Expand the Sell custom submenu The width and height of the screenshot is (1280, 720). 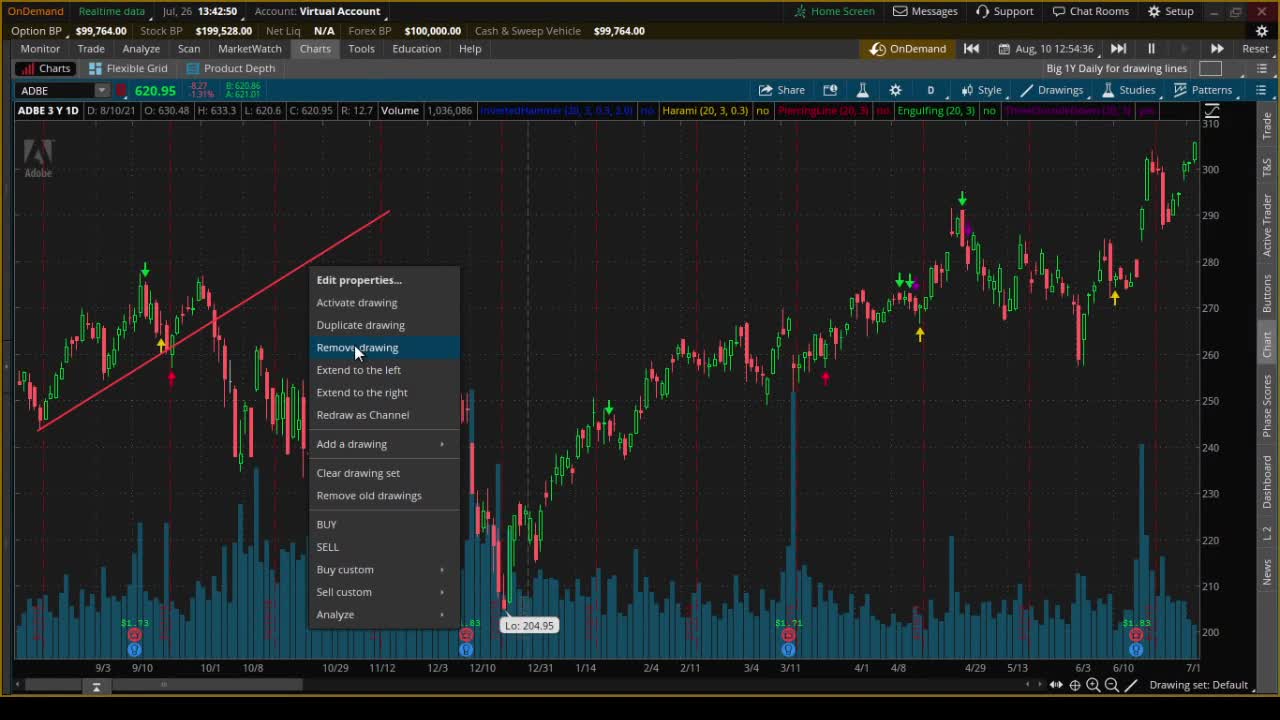click(384, 592)
